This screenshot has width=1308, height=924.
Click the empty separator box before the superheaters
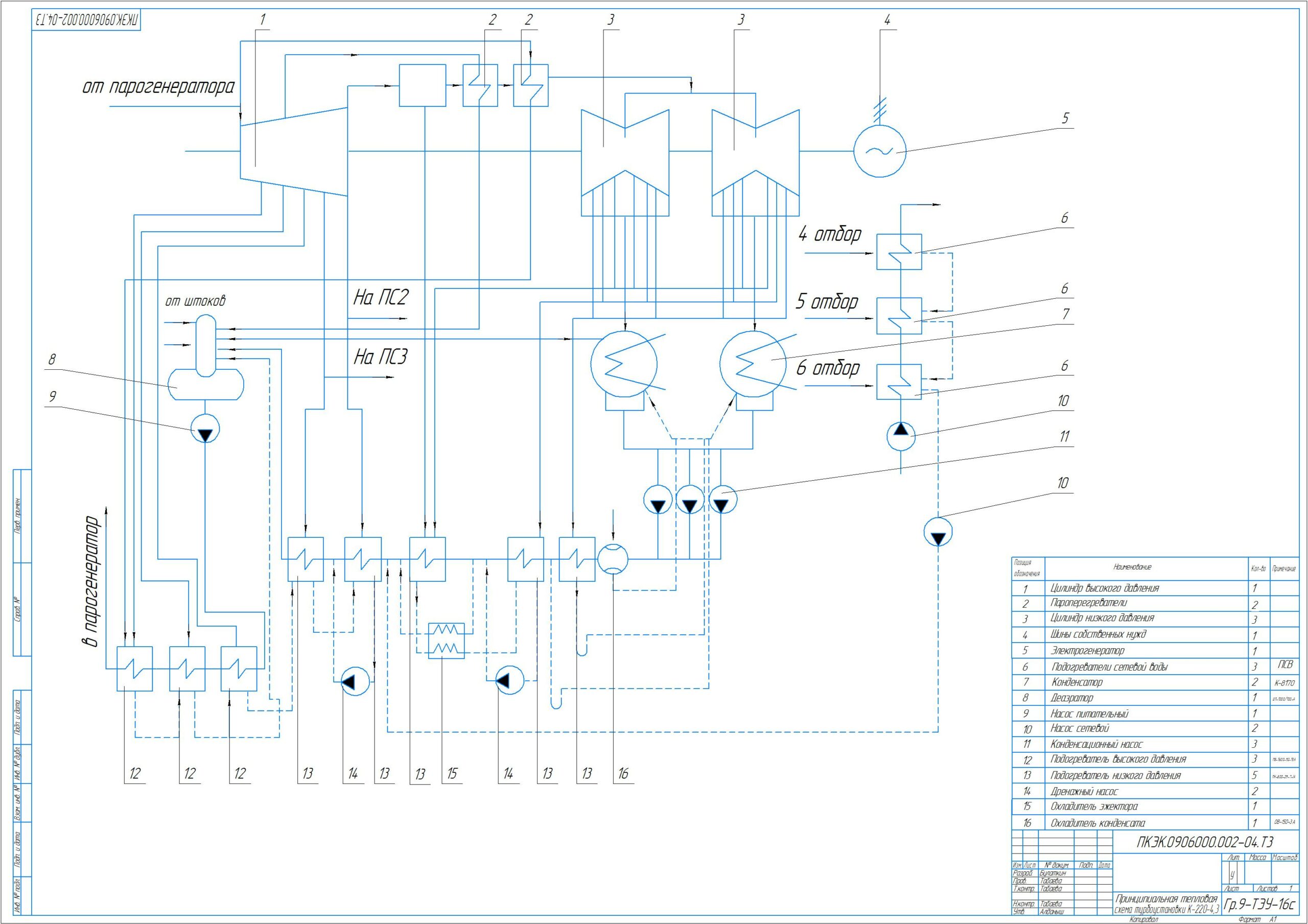pyautogui.click(x=422, y=85)
